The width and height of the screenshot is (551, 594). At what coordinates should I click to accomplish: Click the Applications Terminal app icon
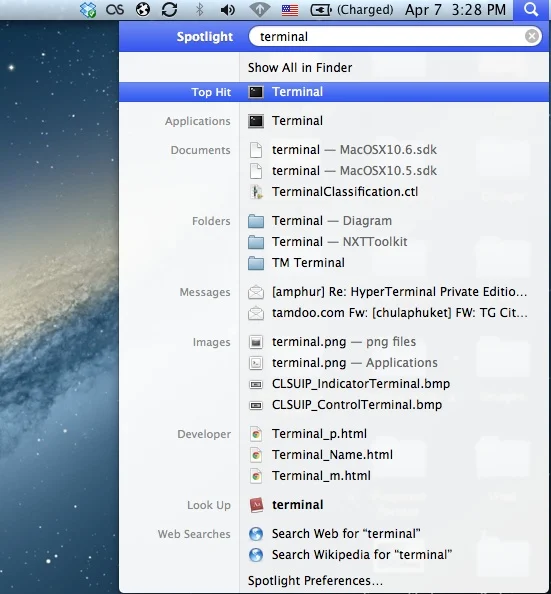tap(256, 121)
